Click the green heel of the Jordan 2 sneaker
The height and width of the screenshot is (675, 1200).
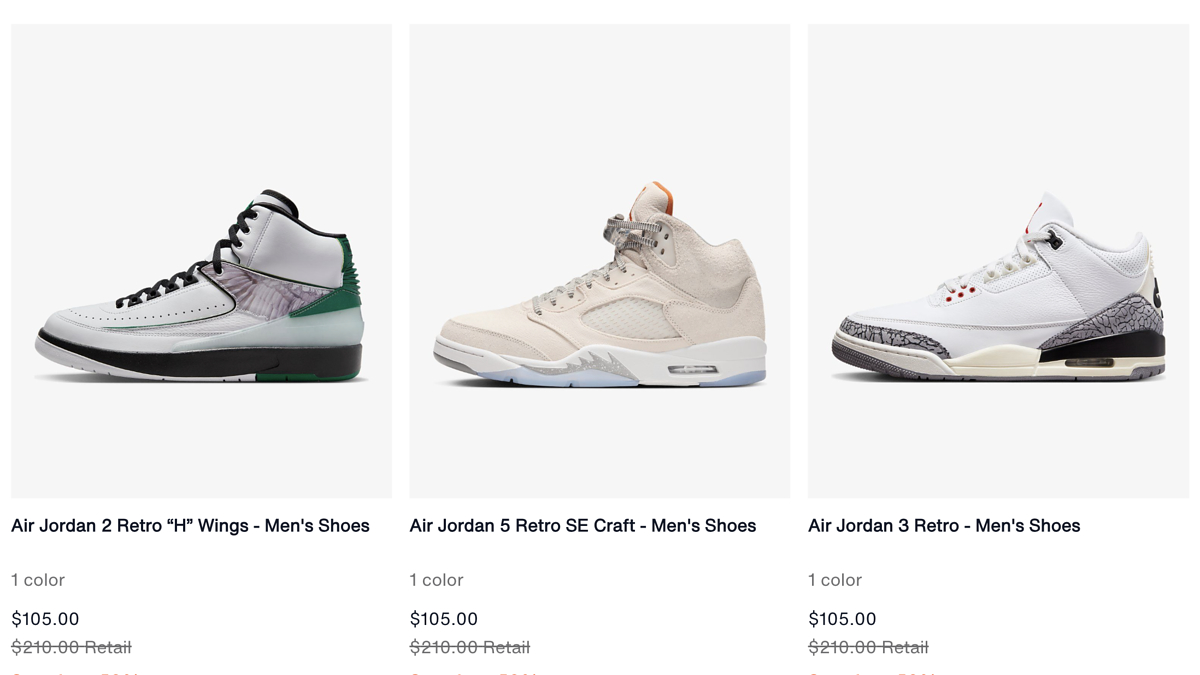[343, 290]
